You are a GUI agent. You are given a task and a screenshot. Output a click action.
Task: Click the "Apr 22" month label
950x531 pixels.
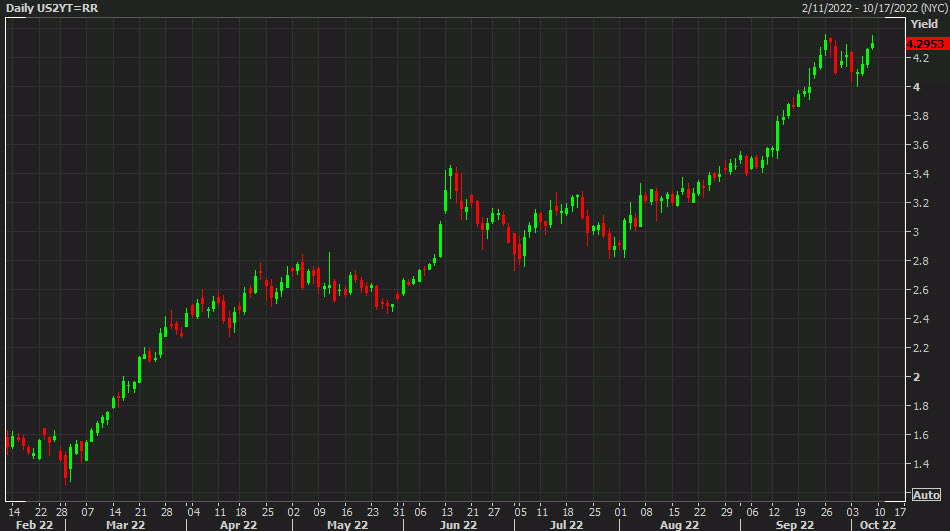click(x=238, y=525)
